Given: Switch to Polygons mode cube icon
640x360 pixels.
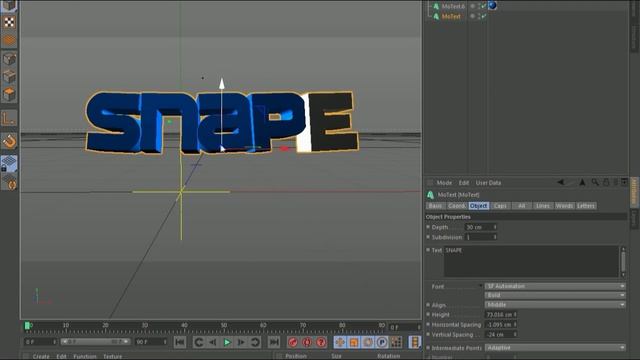Looking at the screenshot, I should coord(9,94).
